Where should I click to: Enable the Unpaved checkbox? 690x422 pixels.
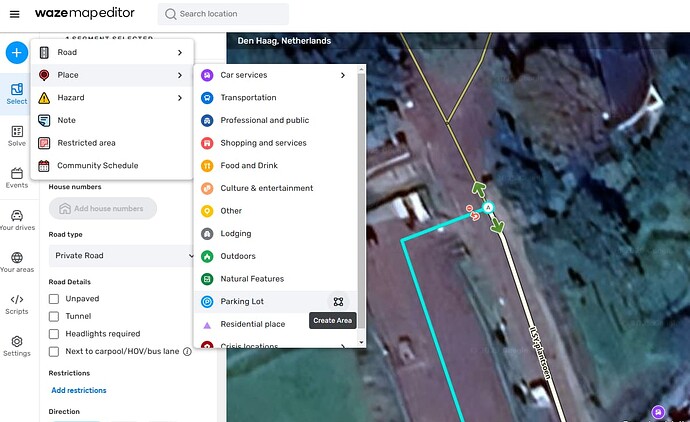(x=54, y=299)
